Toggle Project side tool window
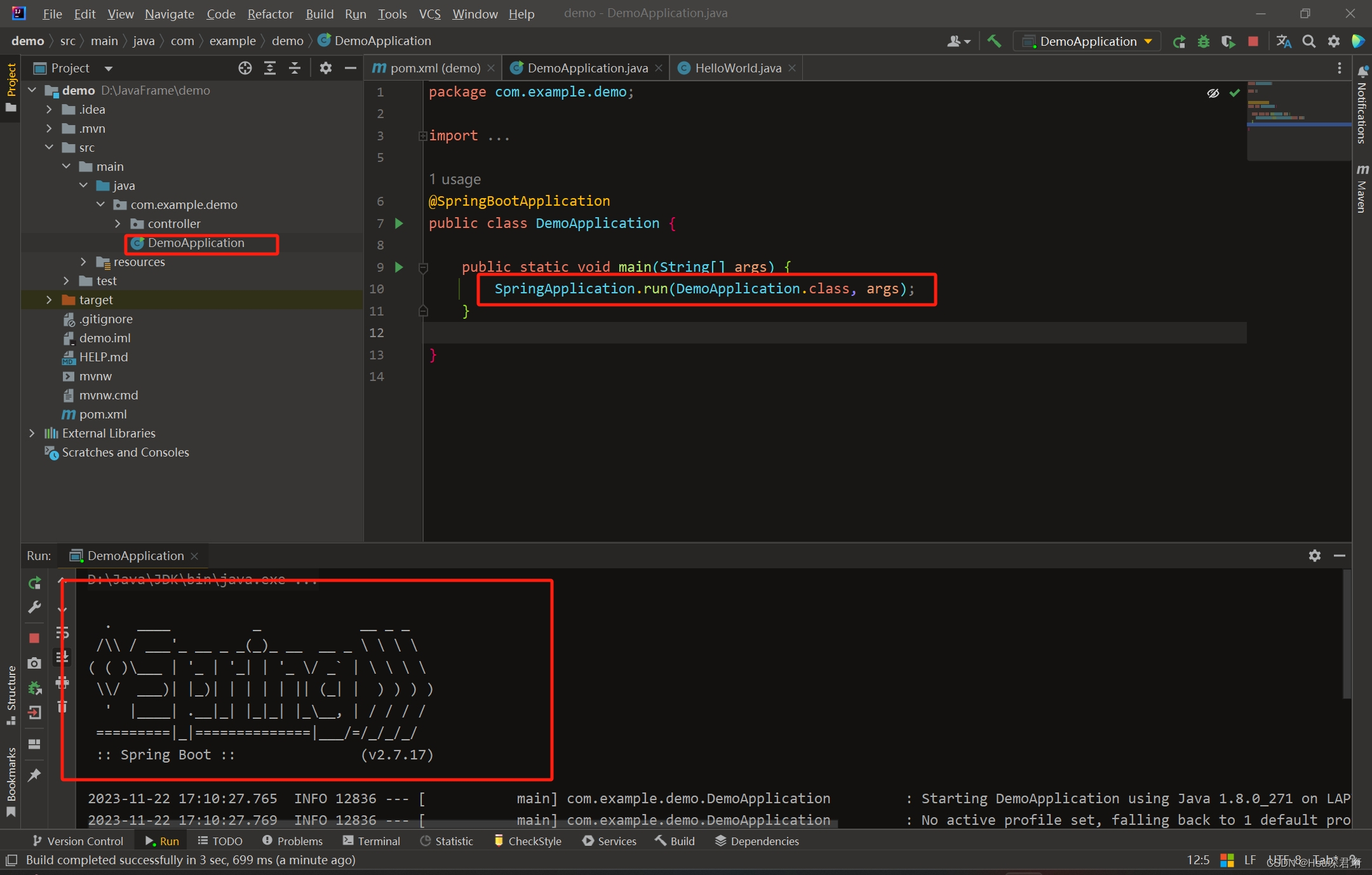1372x875 pixels. pos(11,86)
